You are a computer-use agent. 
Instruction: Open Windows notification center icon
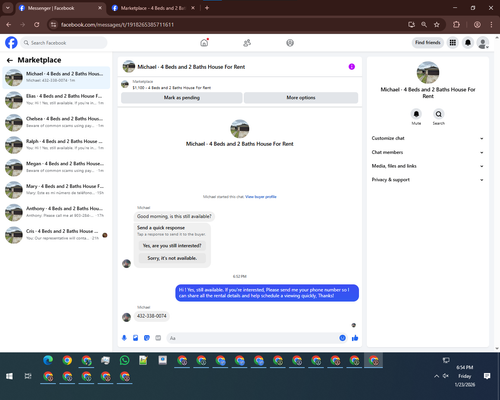(x=487, y=376)
